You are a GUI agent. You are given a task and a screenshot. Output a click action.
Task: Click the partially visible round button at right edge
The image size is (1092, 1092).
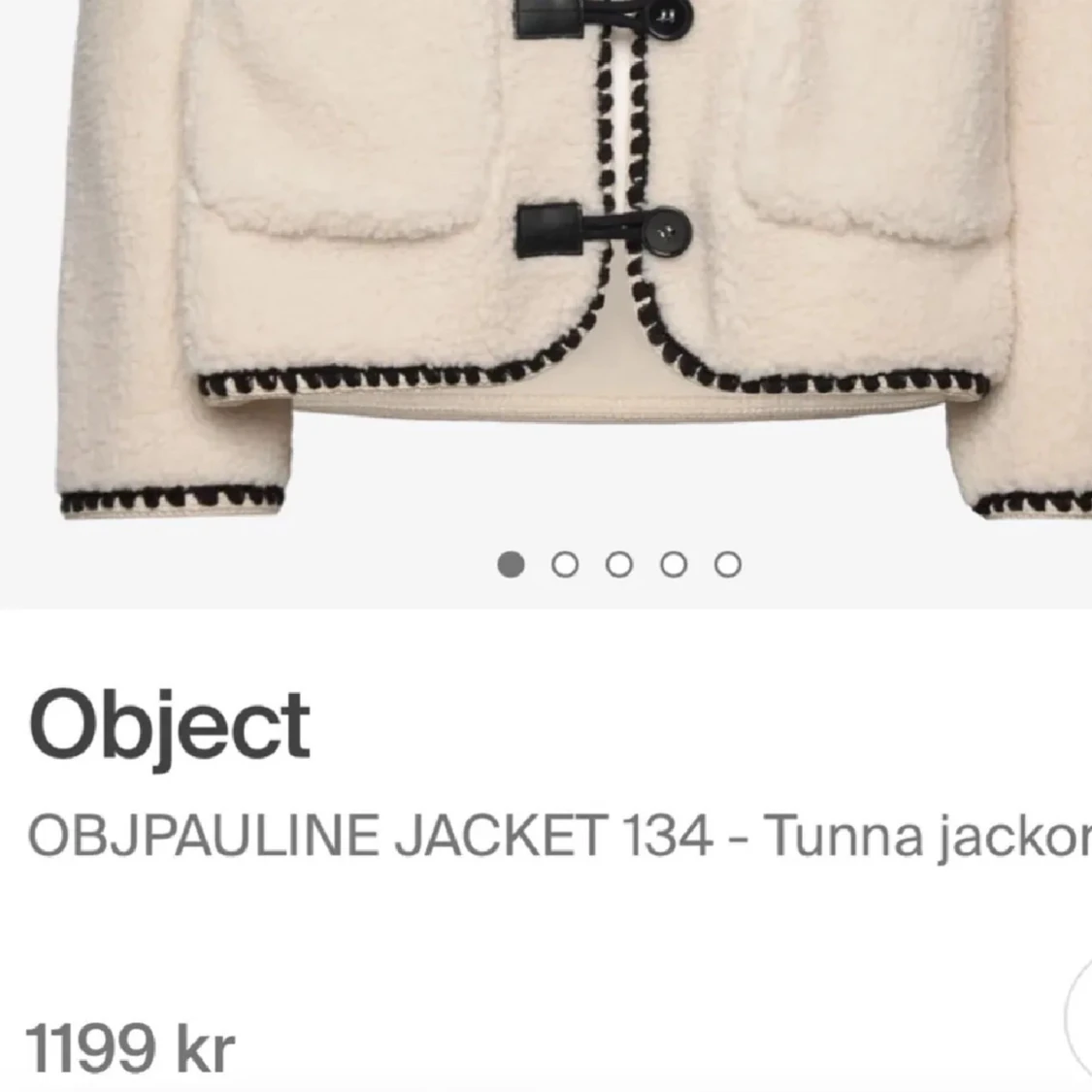(1079, 1015)
